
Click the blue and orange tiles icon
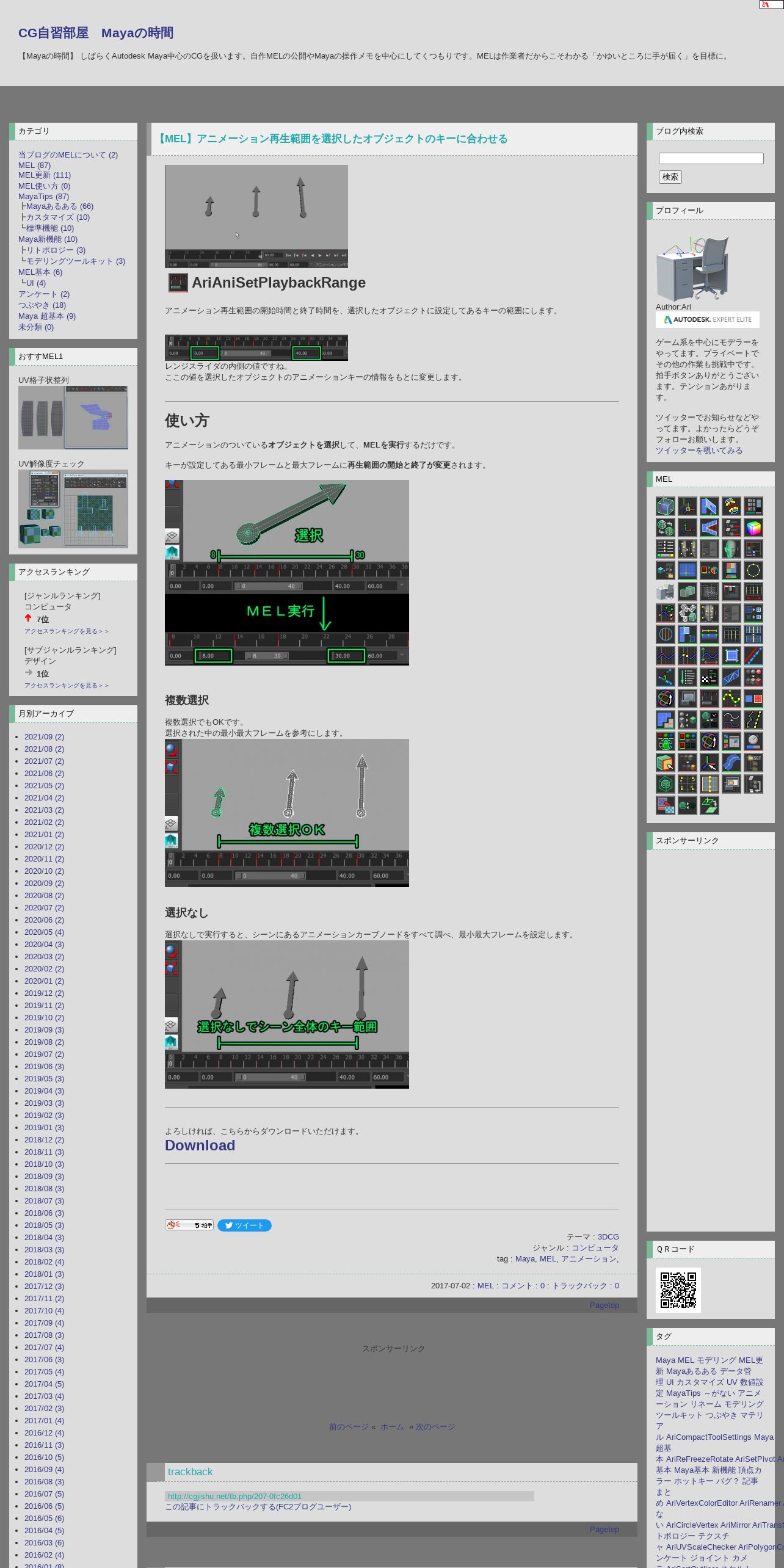tap(666, 720)
